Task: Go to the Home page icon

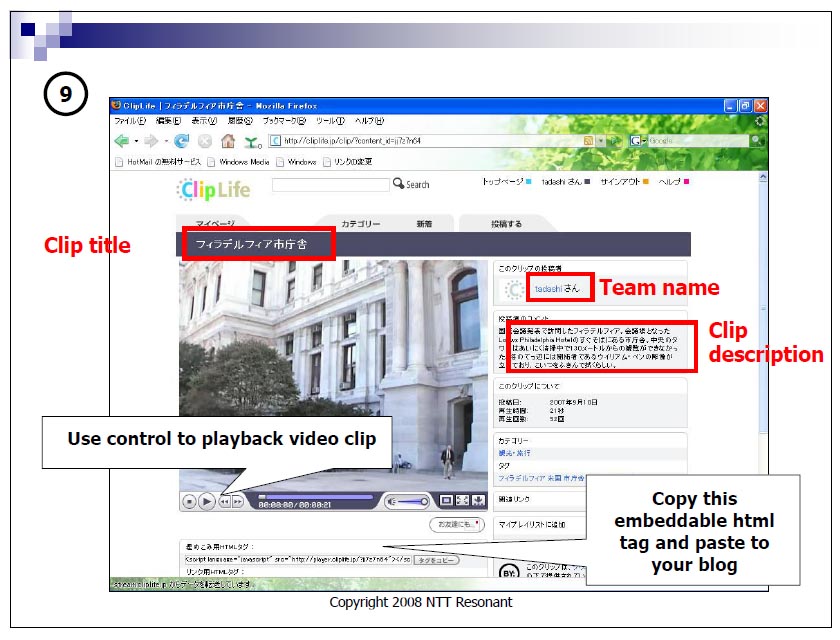Action: tap(228, 141)
